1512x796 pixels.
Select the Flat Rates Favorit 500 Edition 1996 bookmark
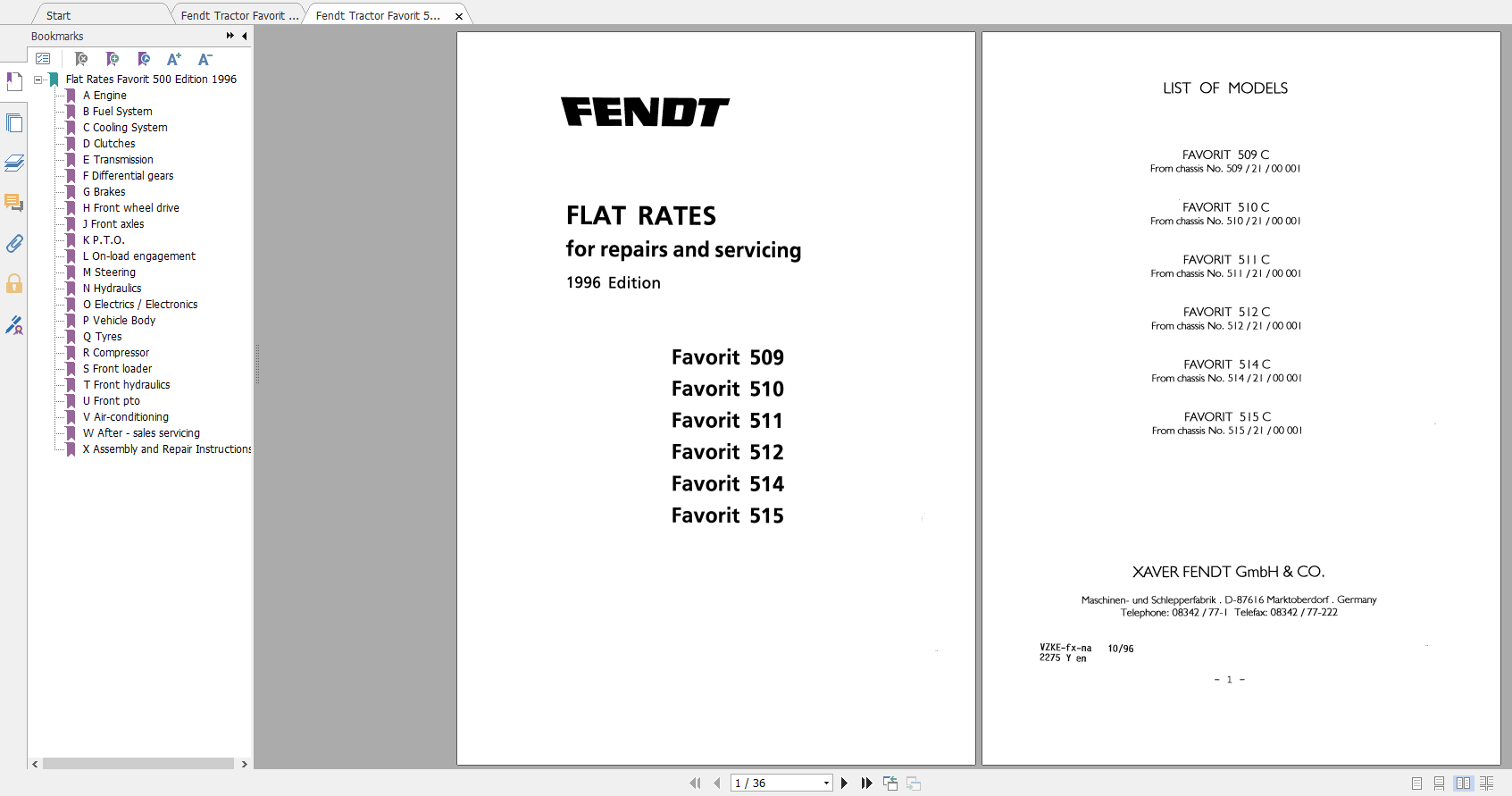click(x=151, y=80)
